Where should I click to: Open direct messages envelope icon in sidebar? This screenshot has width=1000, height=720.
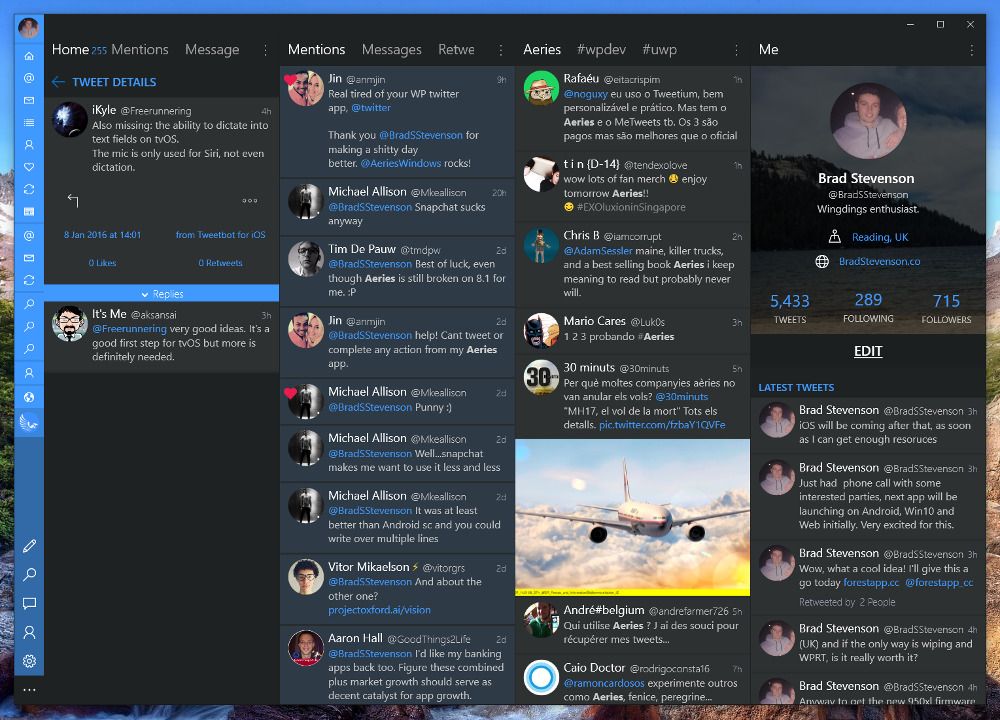pyautogui.click(x=29, y=101)
